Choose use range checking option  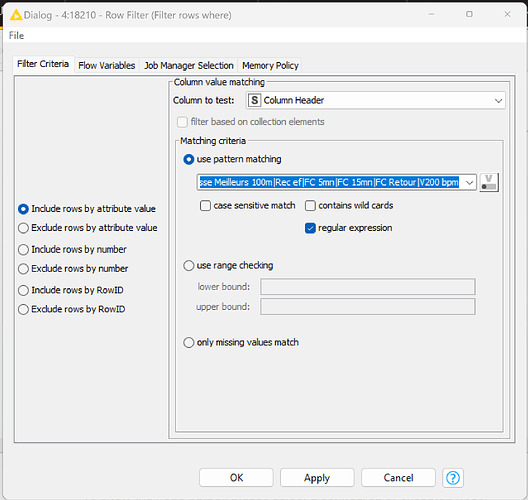[189, 265]
